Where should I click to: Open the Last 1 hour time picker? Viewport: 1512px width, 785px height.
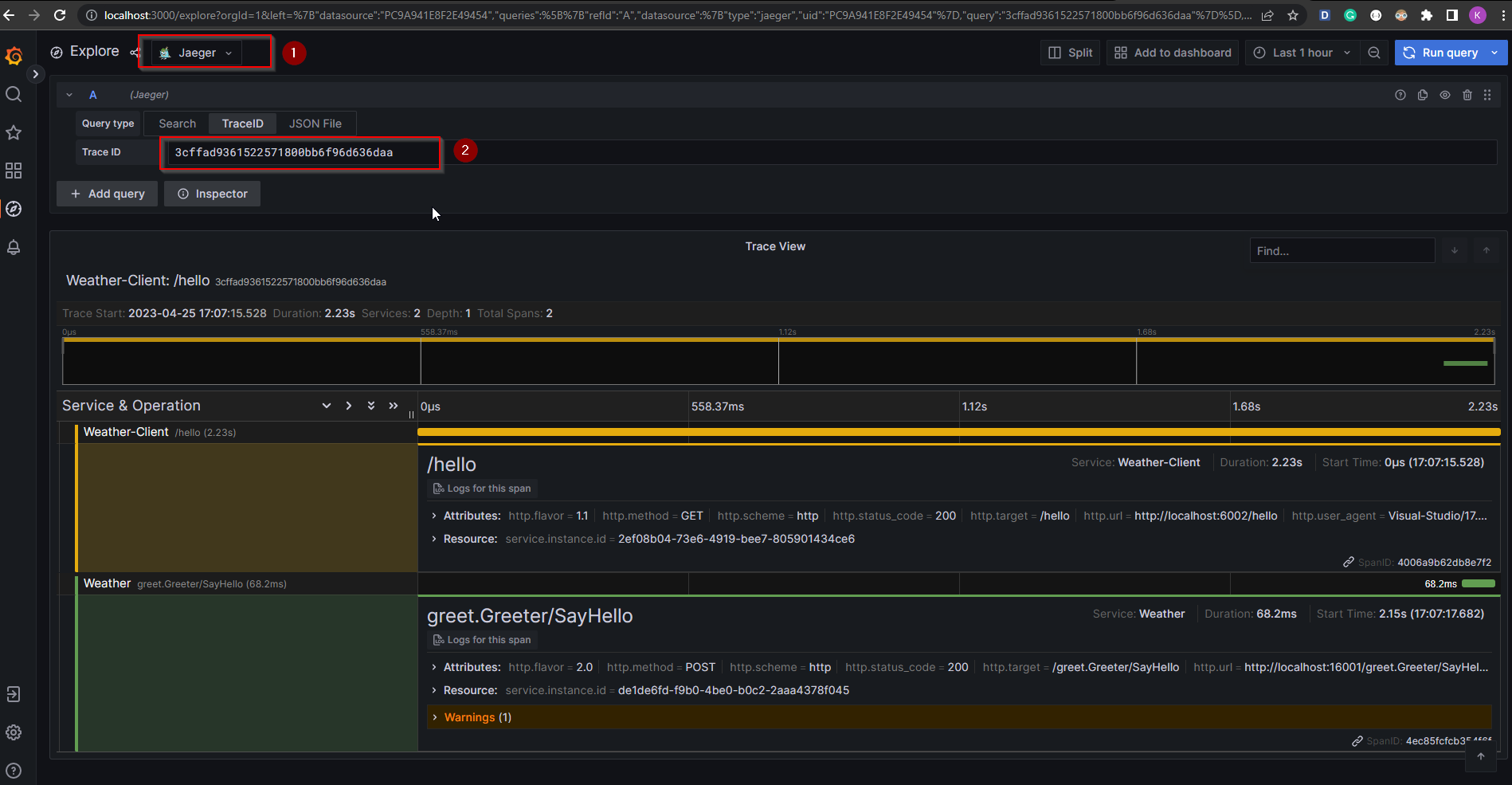point(1302,53)
